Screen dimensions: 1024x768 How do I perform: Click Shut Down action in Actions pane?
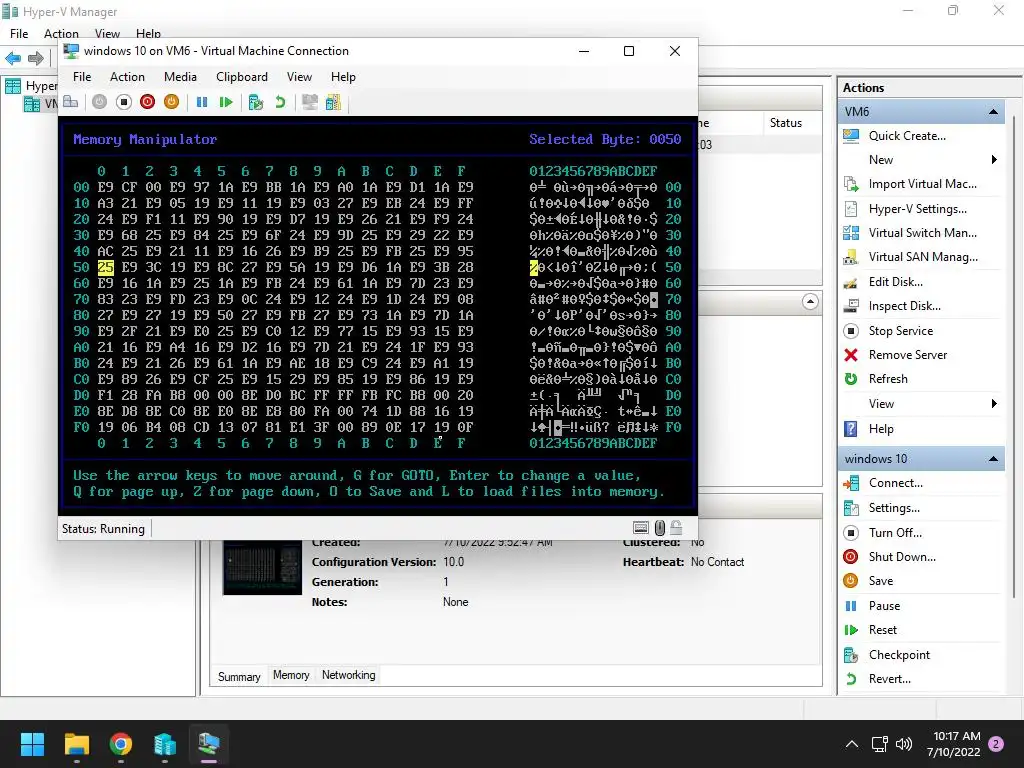902,556
